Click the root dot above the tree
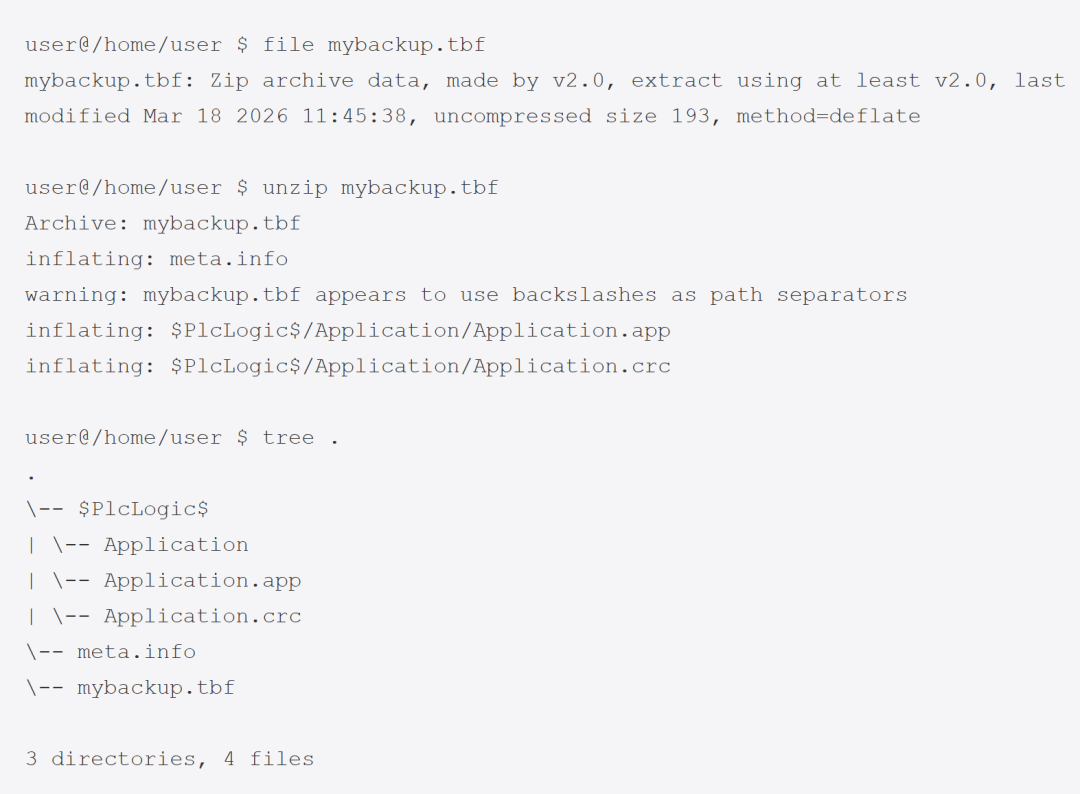 tap(31, 475)
